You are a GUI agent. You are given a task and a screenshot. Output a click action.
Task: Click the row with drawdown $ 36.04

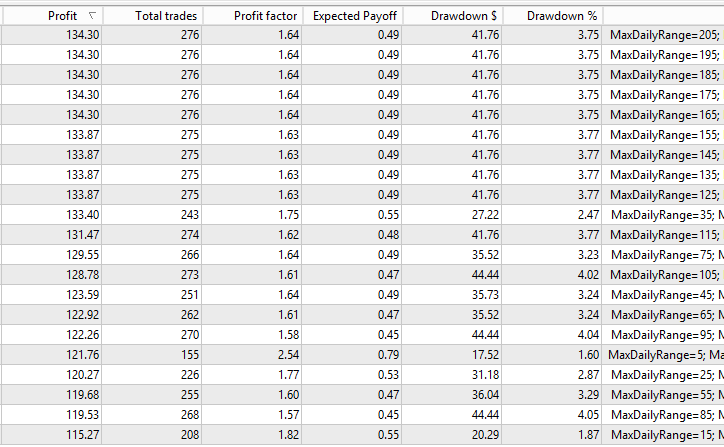coord(362,395)
